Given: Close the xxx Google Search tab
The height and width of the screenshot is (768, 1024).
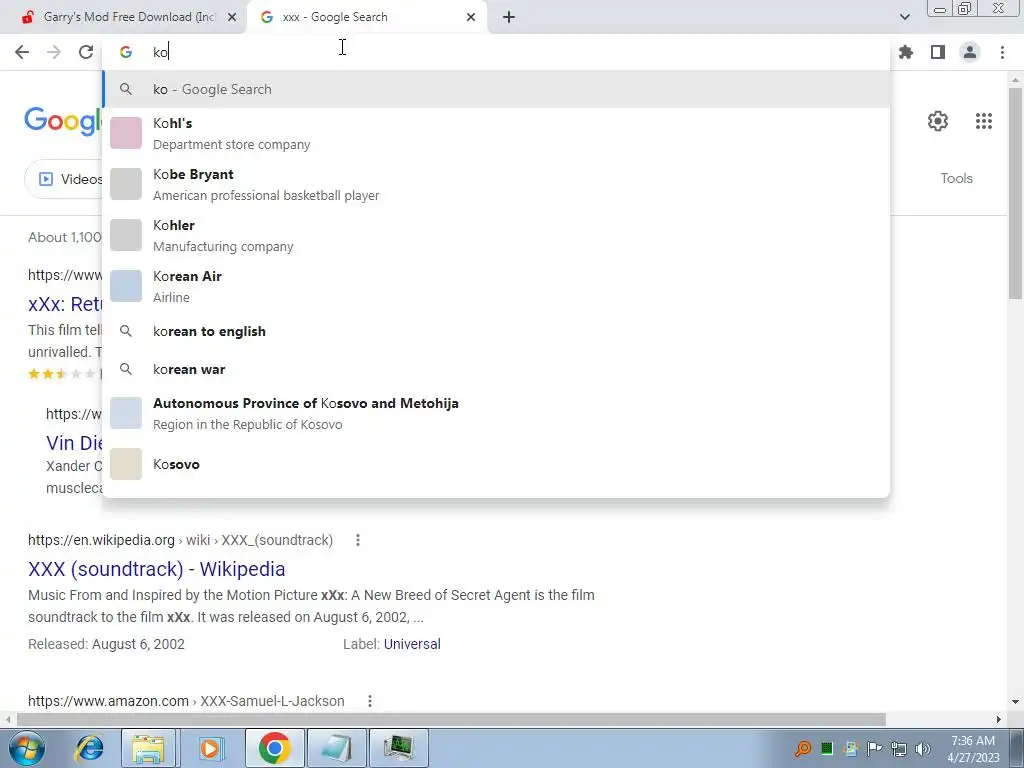Looking at the screenshot, I should click(471, 17).
